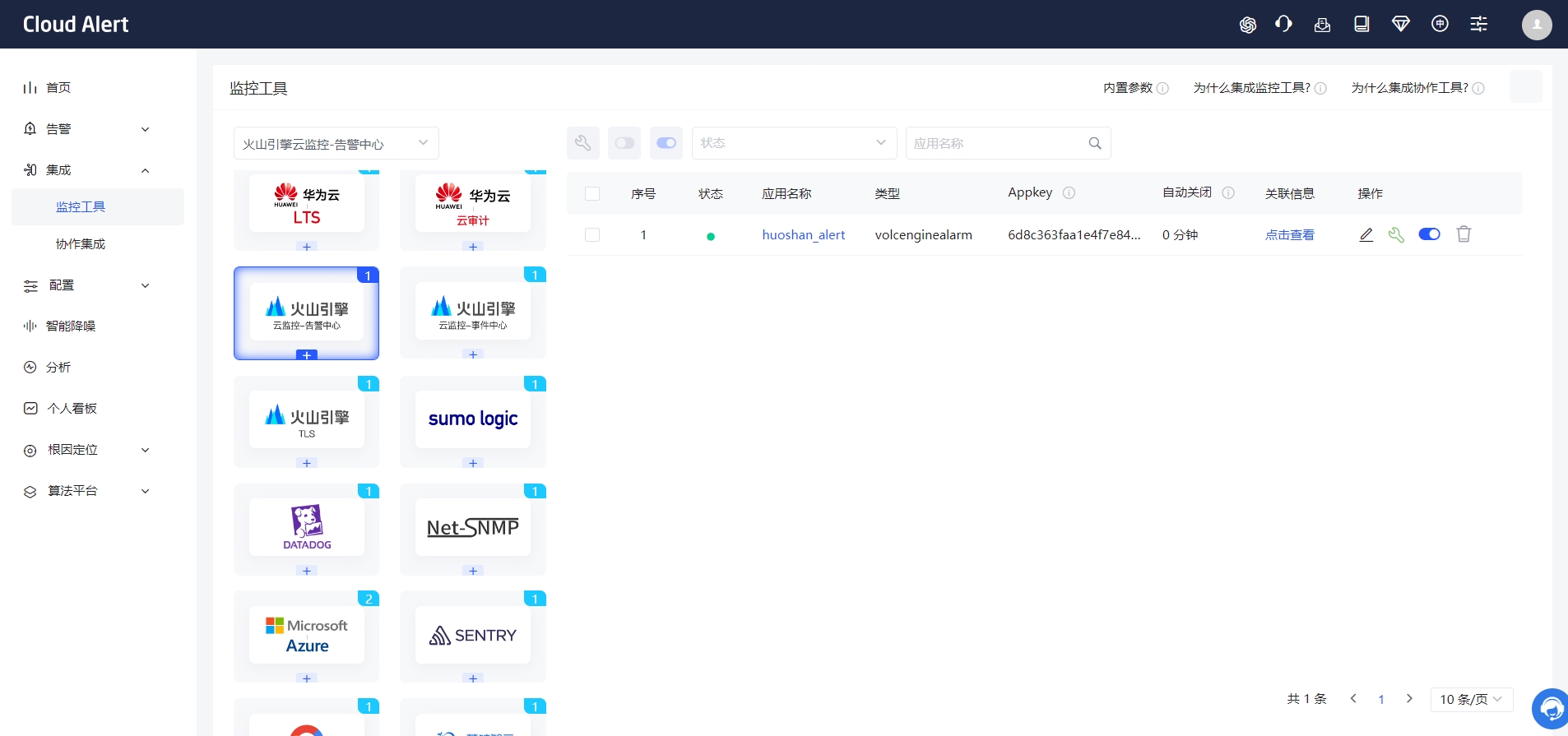
Task: Select the Microsoft Azure integration card
Action: tap(306, 635)
